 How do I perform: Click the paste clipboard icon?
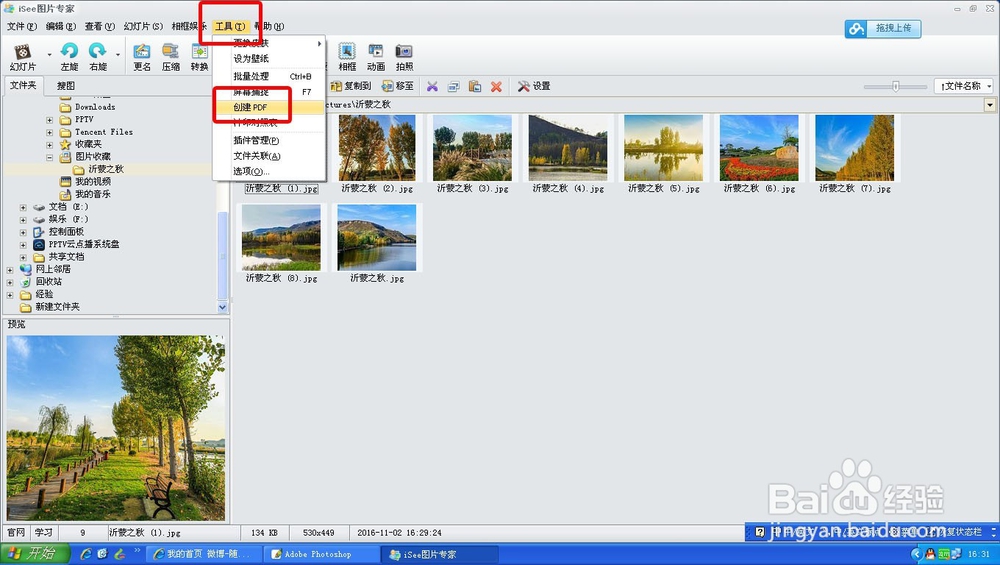[474, 86]
